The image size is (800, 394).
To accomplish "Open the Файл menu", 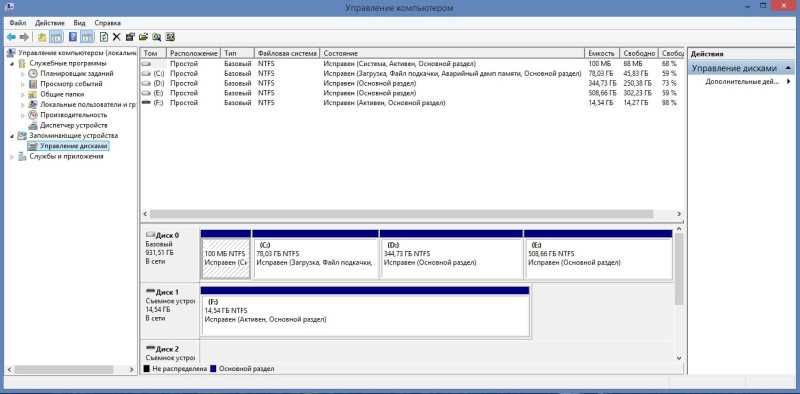I will click(x=18, y=23).
